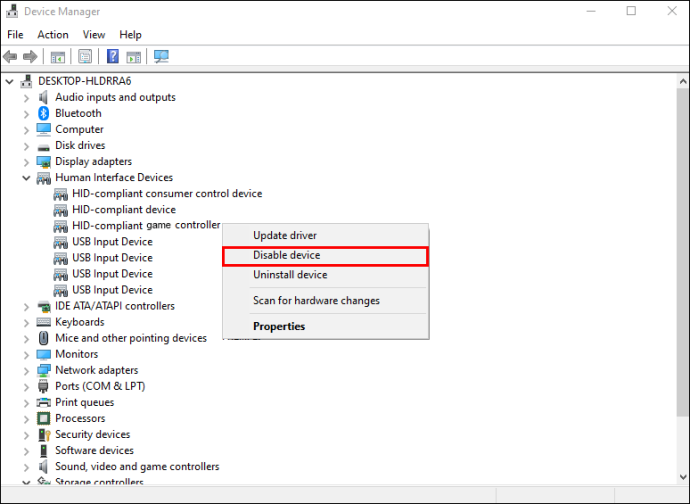
Task: Click the Audio inputs and outputs speaker icon
Action: pos(43,97)
